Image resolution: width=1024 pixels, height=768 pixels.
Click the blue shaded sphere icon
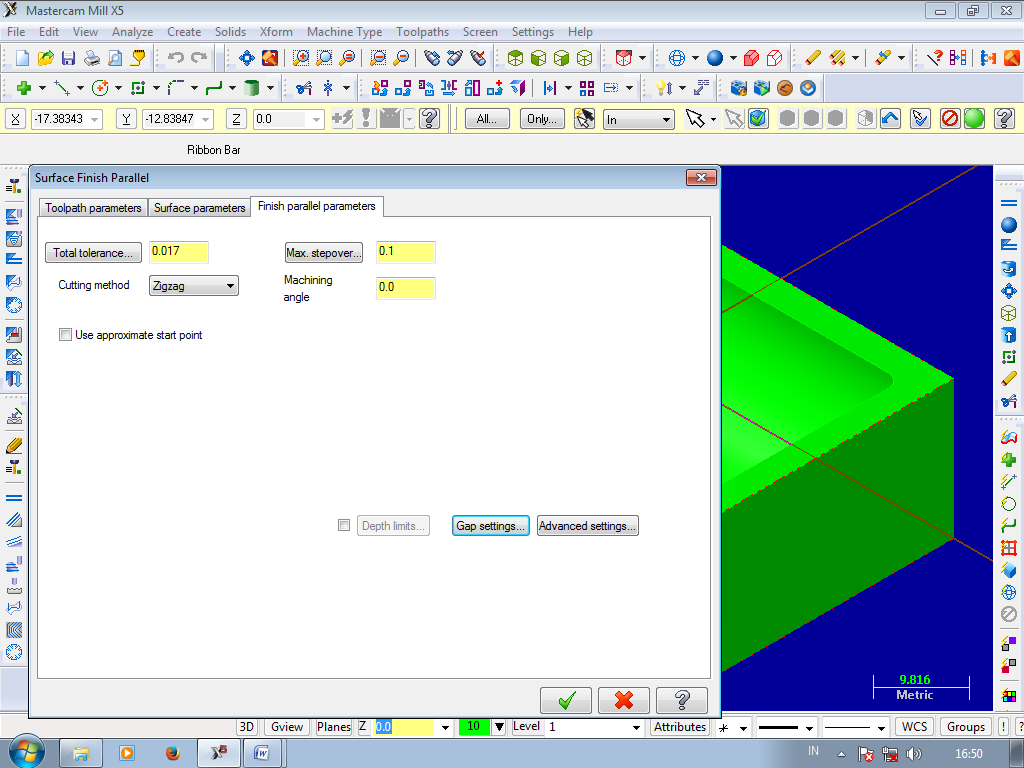pyautogui.click(x=715, y=58)
